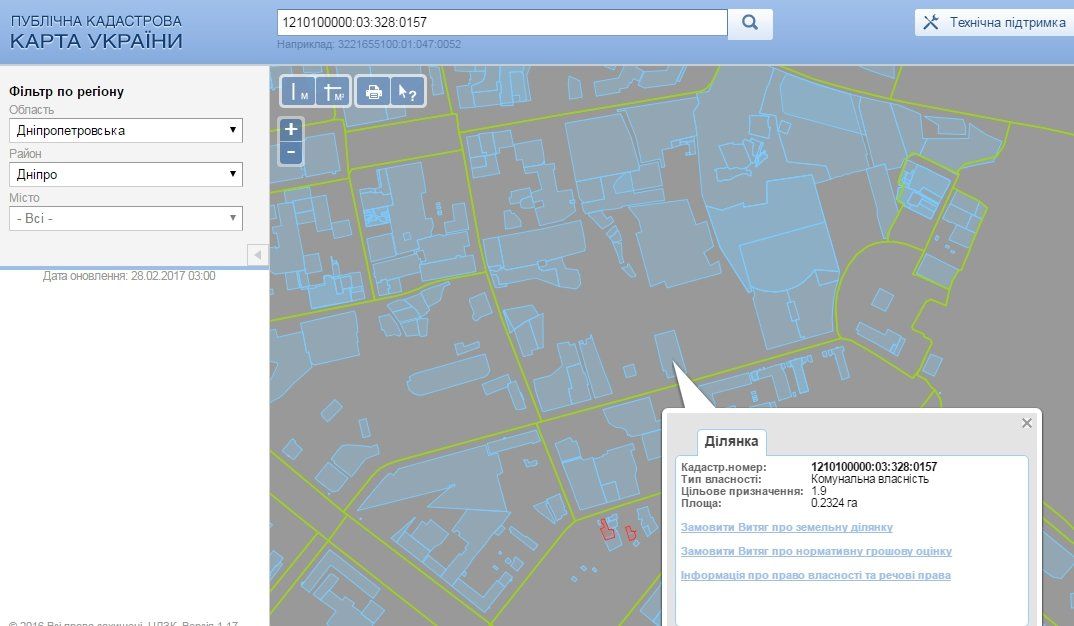
Task: Close the parcel info popup
Action: coord(1026,424)
